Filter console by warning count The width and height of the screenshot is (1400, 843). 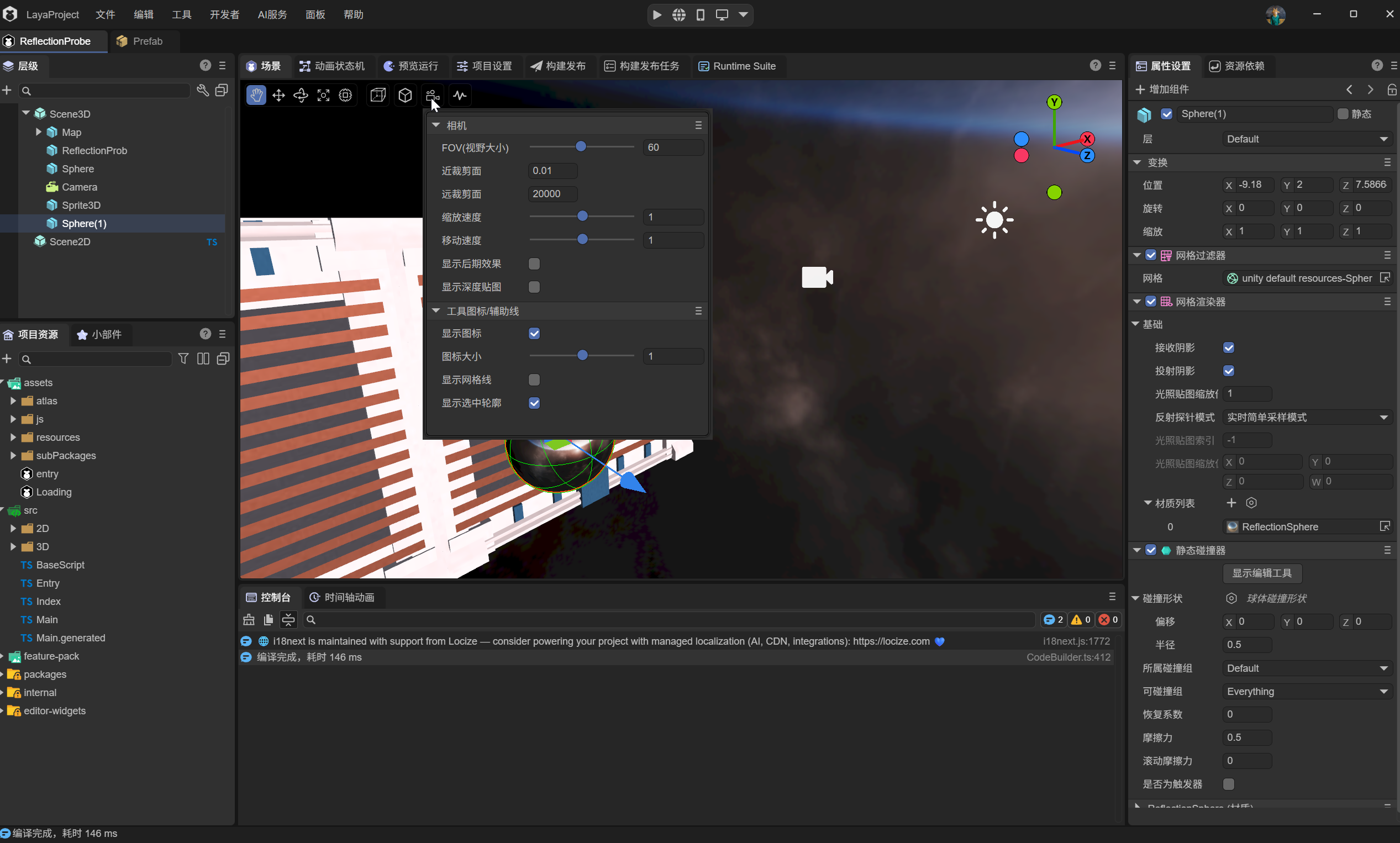pos(1081,620)
